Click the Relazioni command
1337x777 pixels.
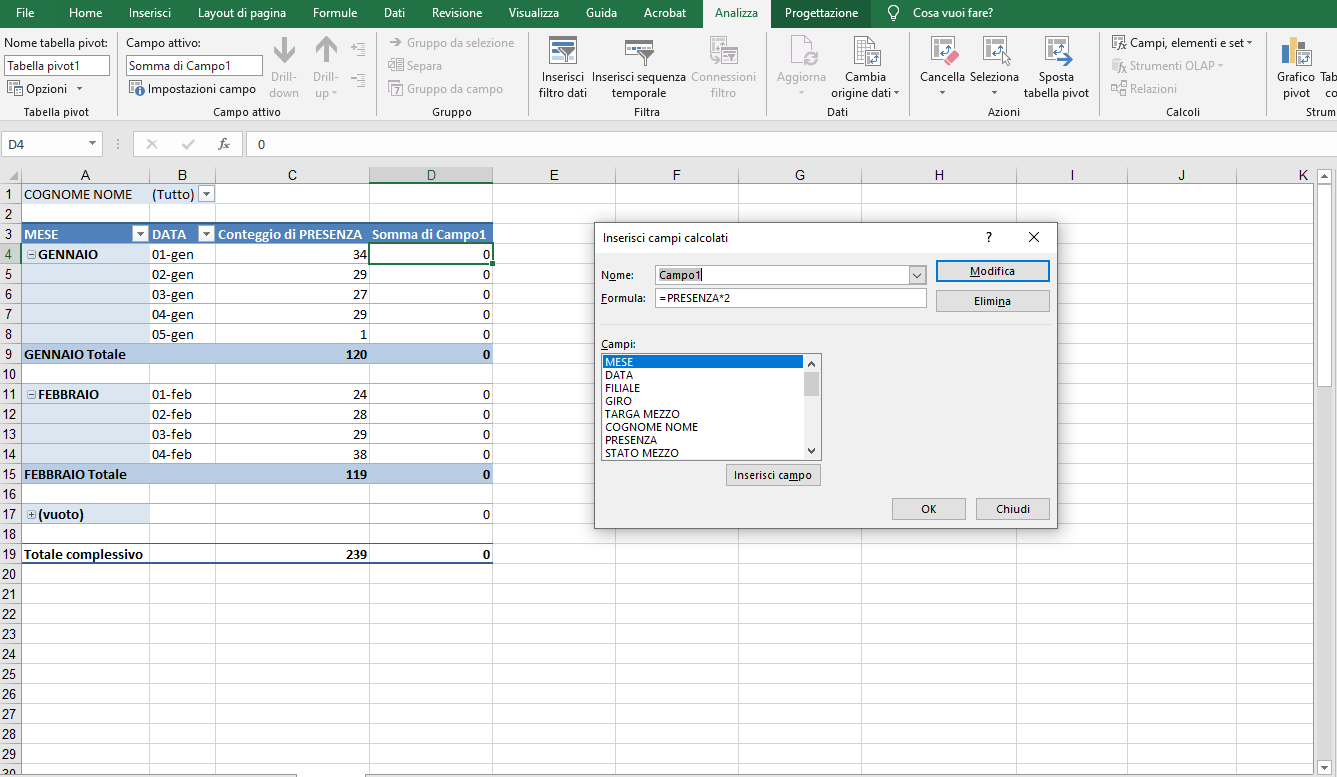1144,89
